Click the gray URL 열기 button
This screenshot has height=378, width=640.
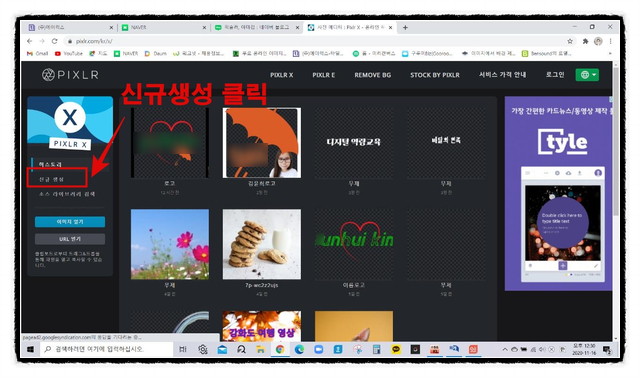click(x=70, y=239)
